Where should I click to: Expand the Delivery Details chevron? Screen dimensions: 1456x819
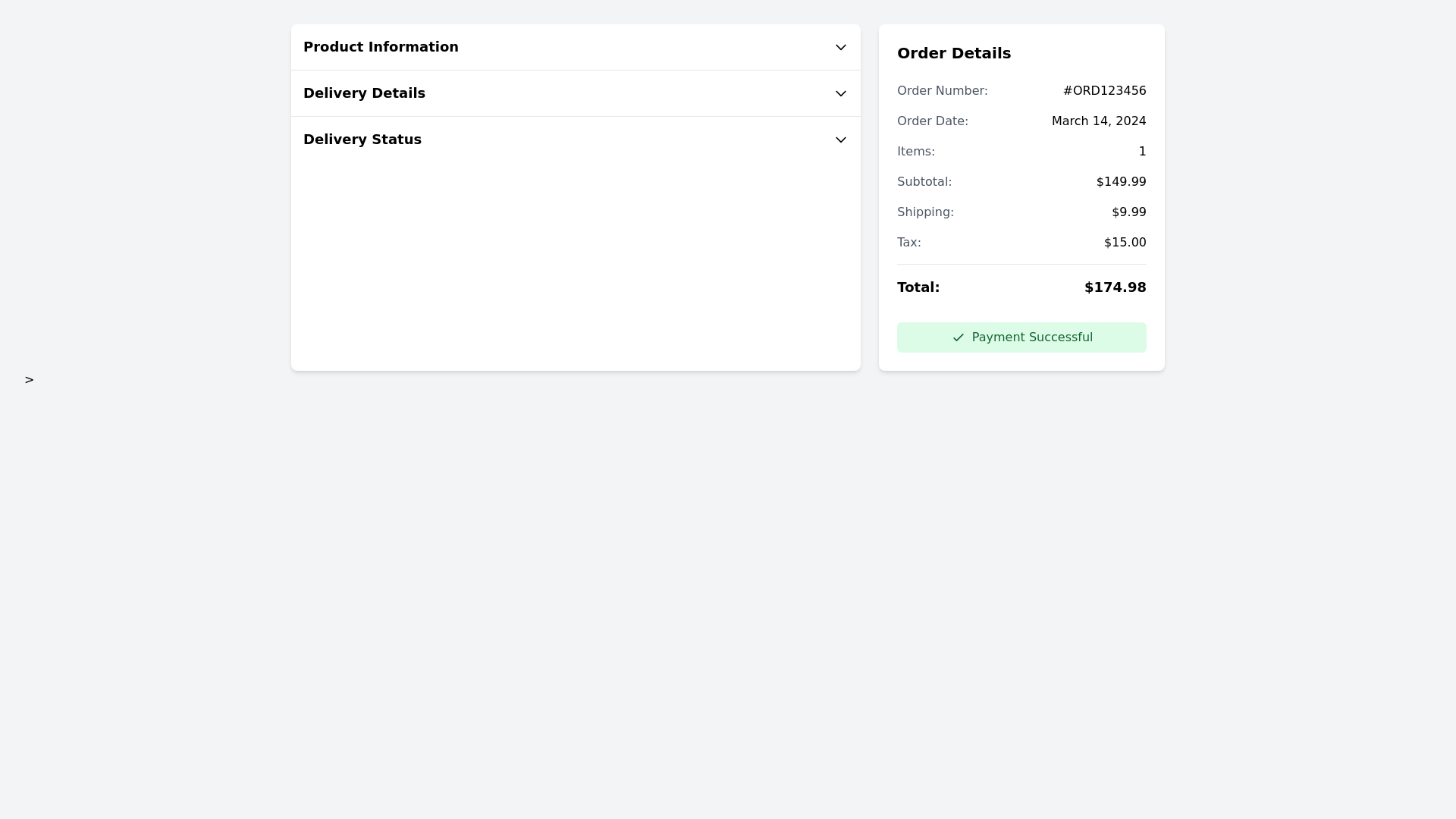840,93
